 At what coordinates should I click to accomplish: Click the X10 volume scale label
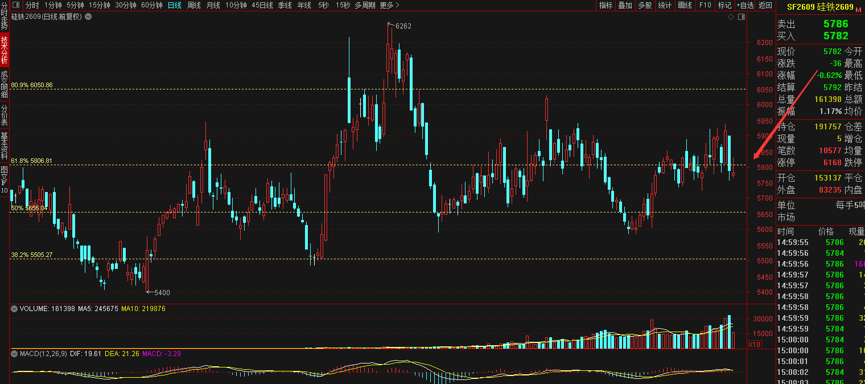tap(754, 344)
